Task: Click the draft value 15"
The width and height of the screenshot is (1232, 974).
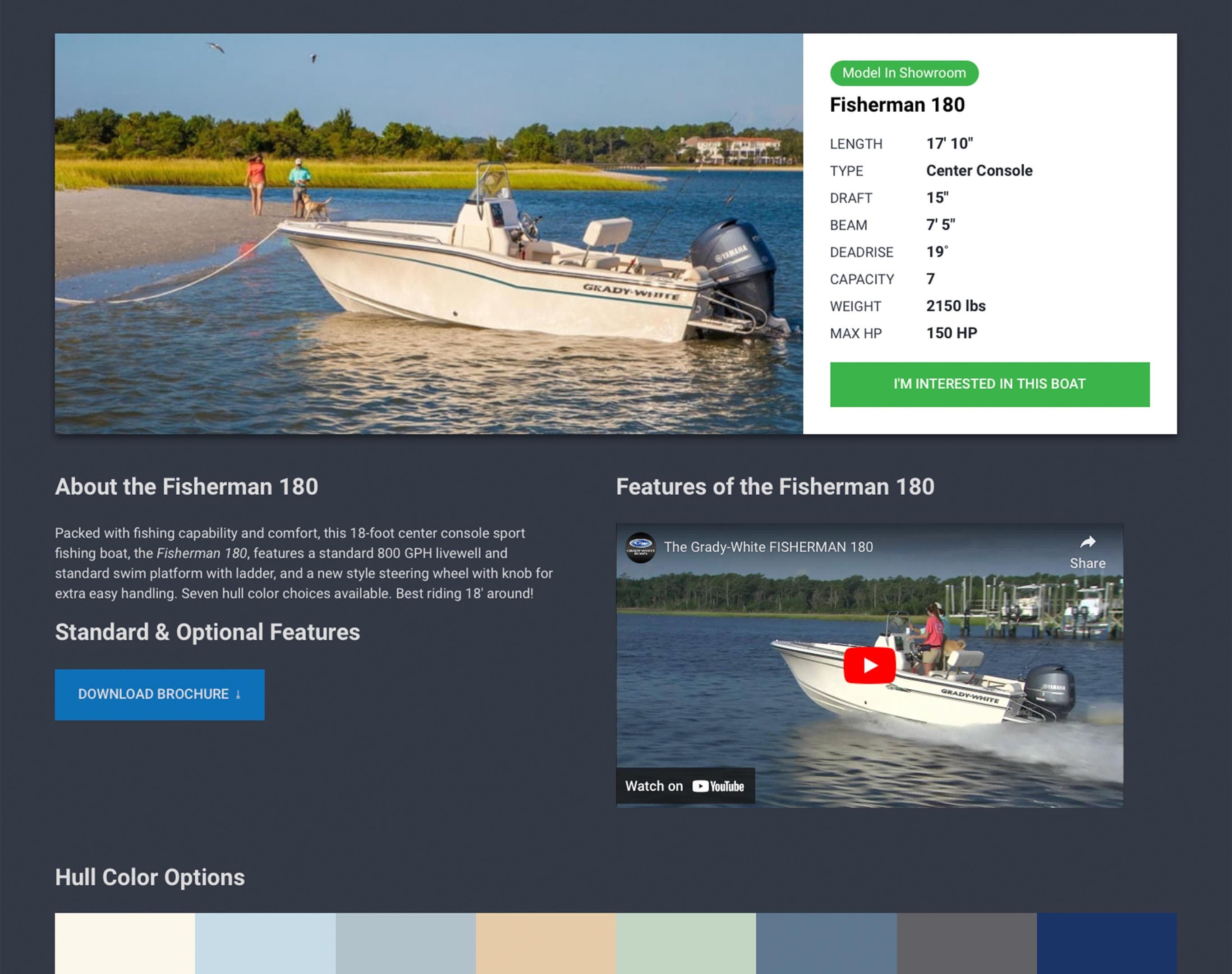Action: [938, 198]
